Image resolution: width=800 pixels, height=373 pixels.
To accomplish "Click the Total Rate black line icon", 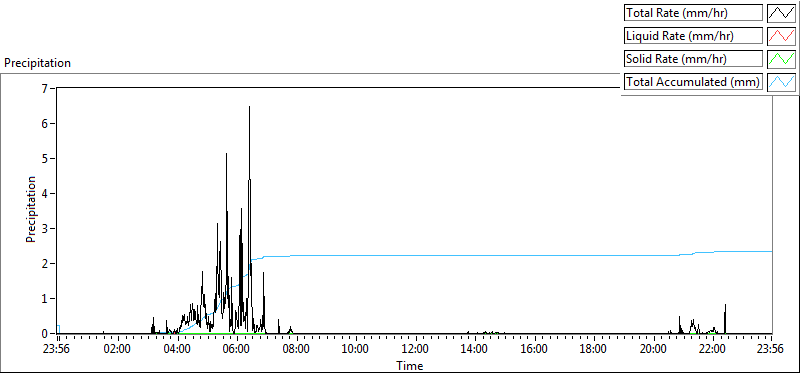I will point(782,13).
